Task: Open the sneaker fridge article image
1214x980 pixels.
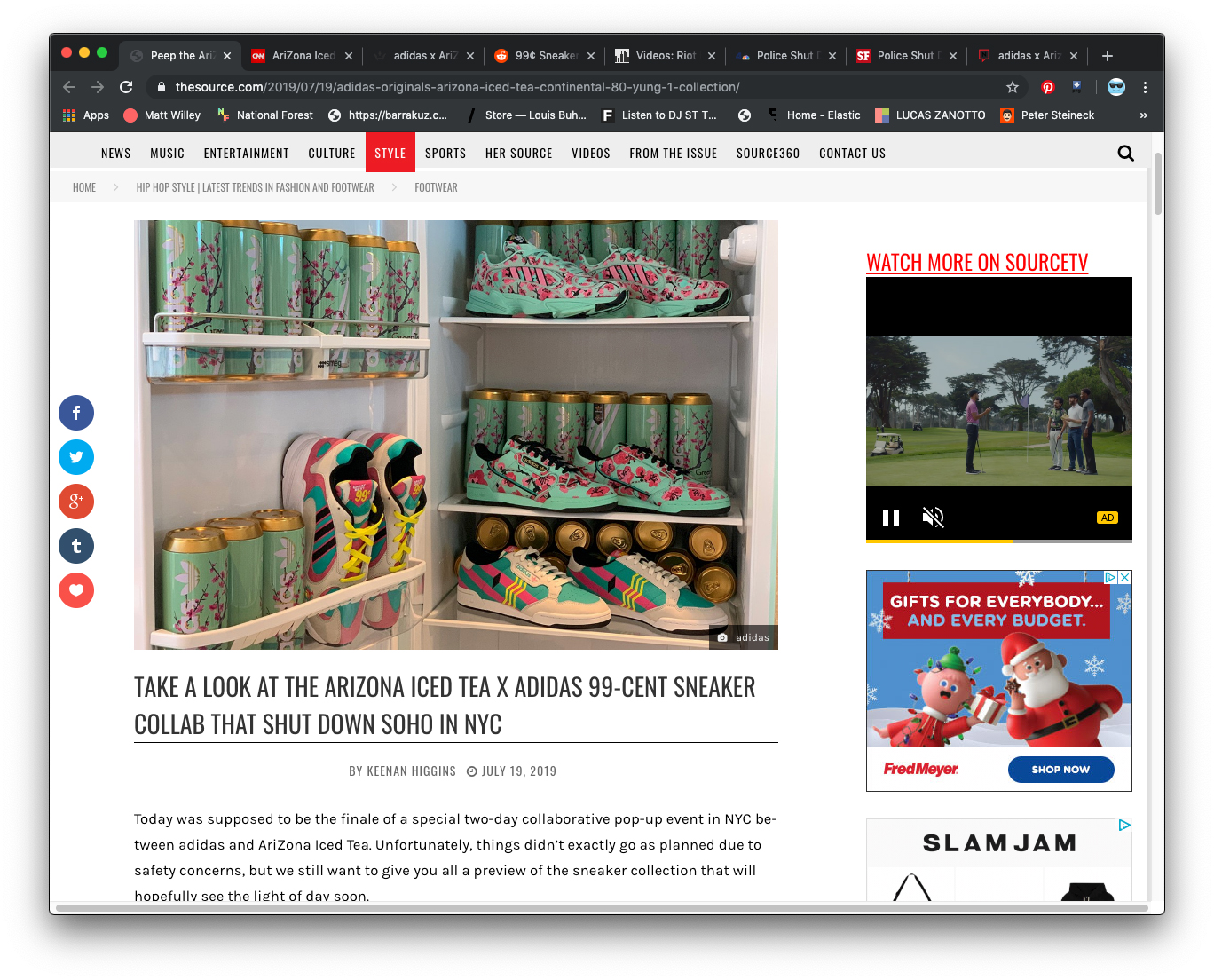Action: pyautogui.click(x=456, y=435)
